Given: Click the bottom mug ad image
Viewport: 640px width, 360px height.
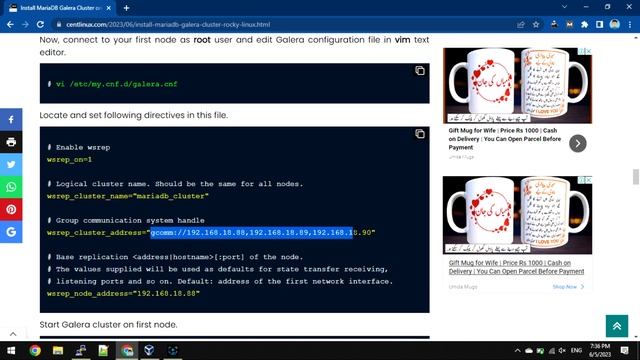Looking at the screenshot, I should (517, 215).
